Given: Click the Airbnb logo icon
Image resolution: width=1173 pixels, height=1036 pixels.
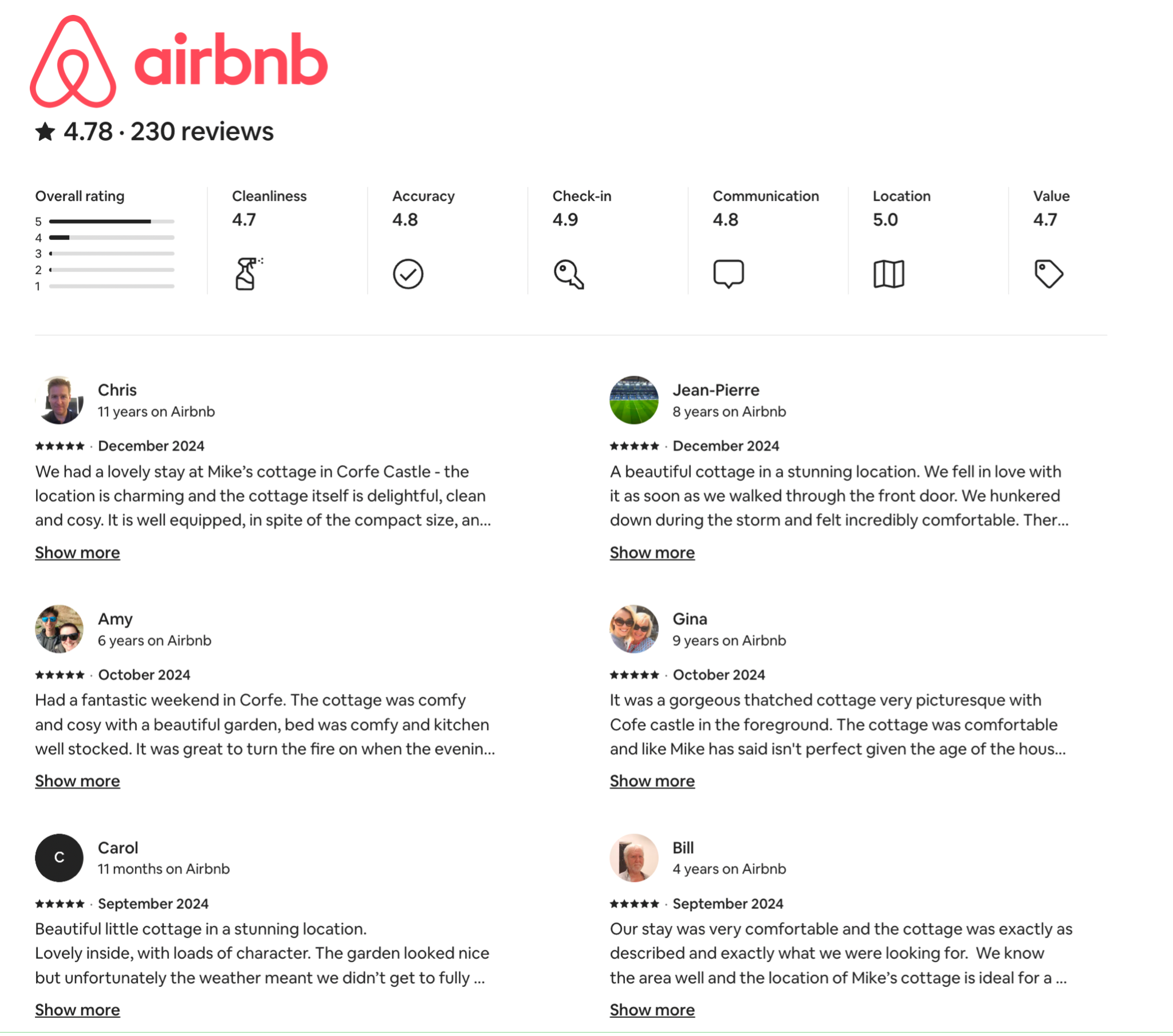Looking at the screenshot, I should pyautogui.click(x=73, y=61).
